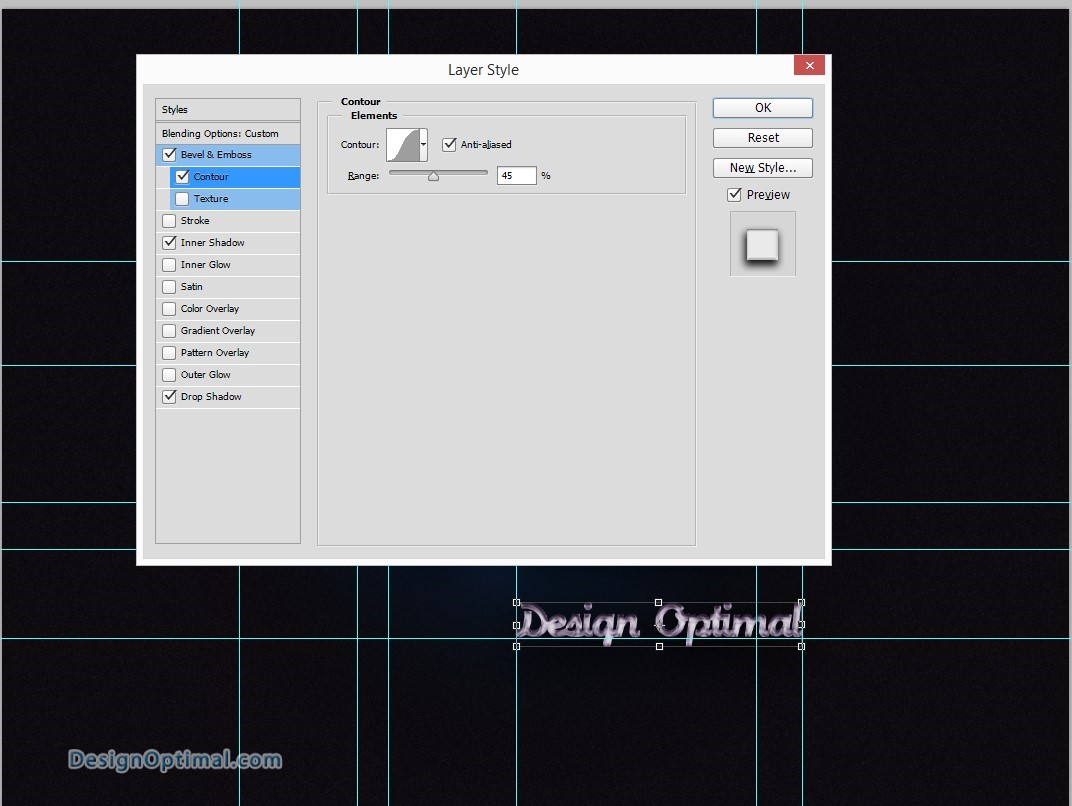
Task: Click the transform center reference point
Action: coord(659,625)
